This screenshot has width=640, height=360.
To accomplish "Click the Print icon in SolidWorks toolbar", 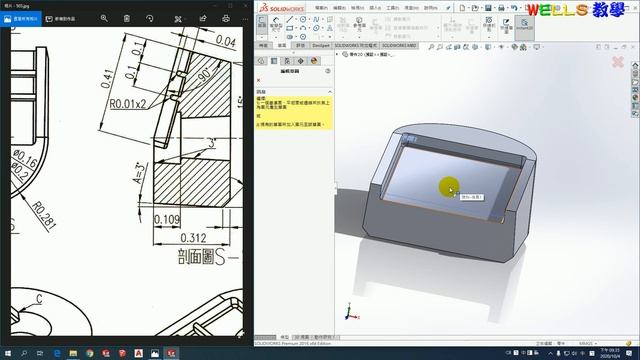I will pyautogui.click(x=501, y=8).
